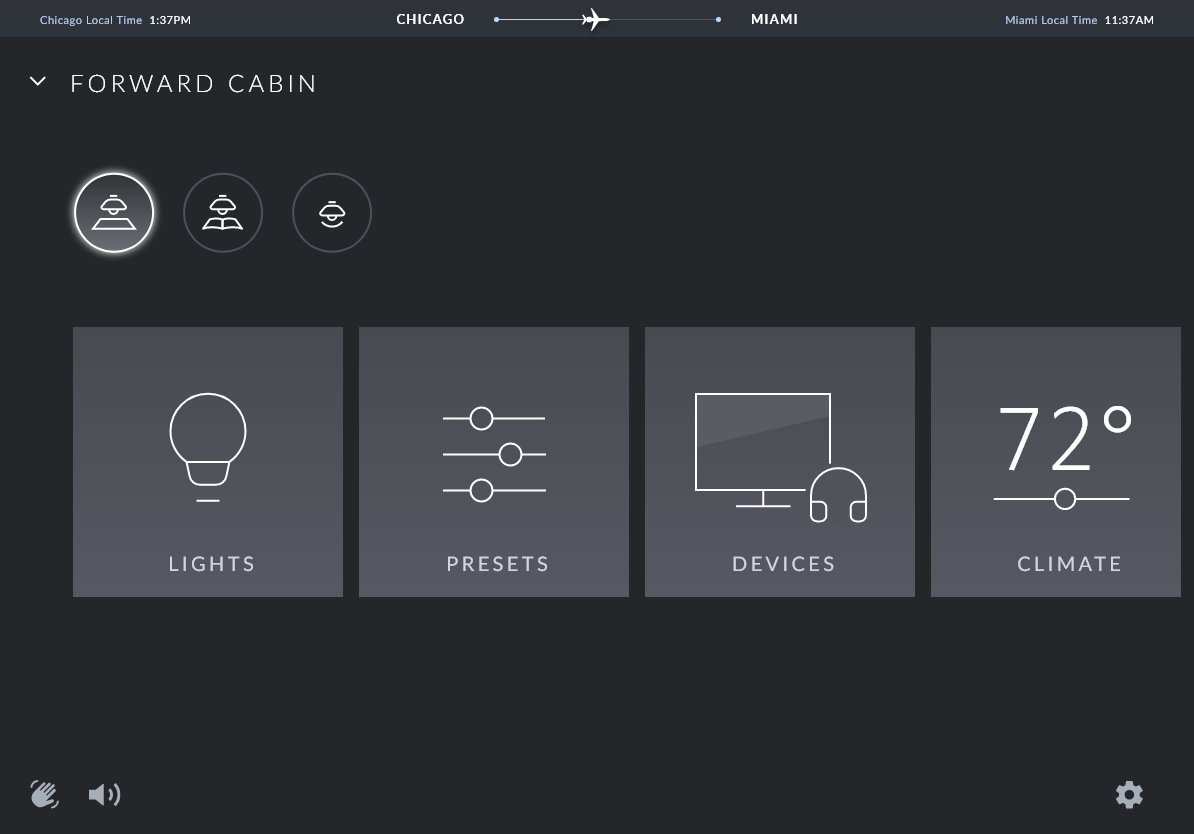Screen dimensions: 1194x834
Task: Tap the Presets sliders icon
Action: pos(494,454)
